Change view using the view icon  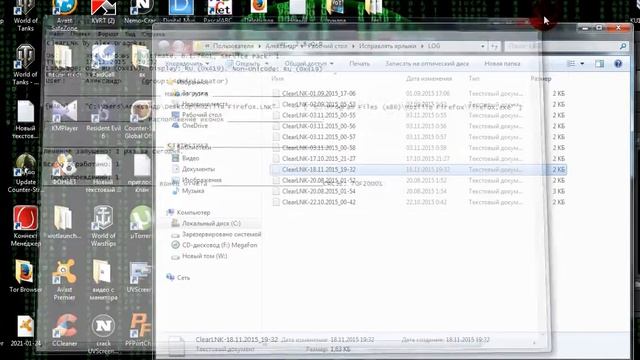[571, 64]
